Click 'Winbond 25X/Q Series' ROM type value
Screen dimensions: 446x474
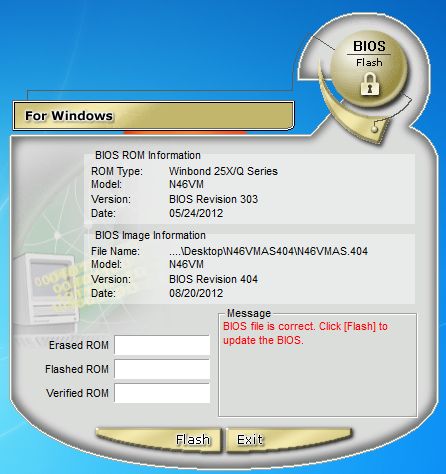pyautogui.click(x=223, y=171)
